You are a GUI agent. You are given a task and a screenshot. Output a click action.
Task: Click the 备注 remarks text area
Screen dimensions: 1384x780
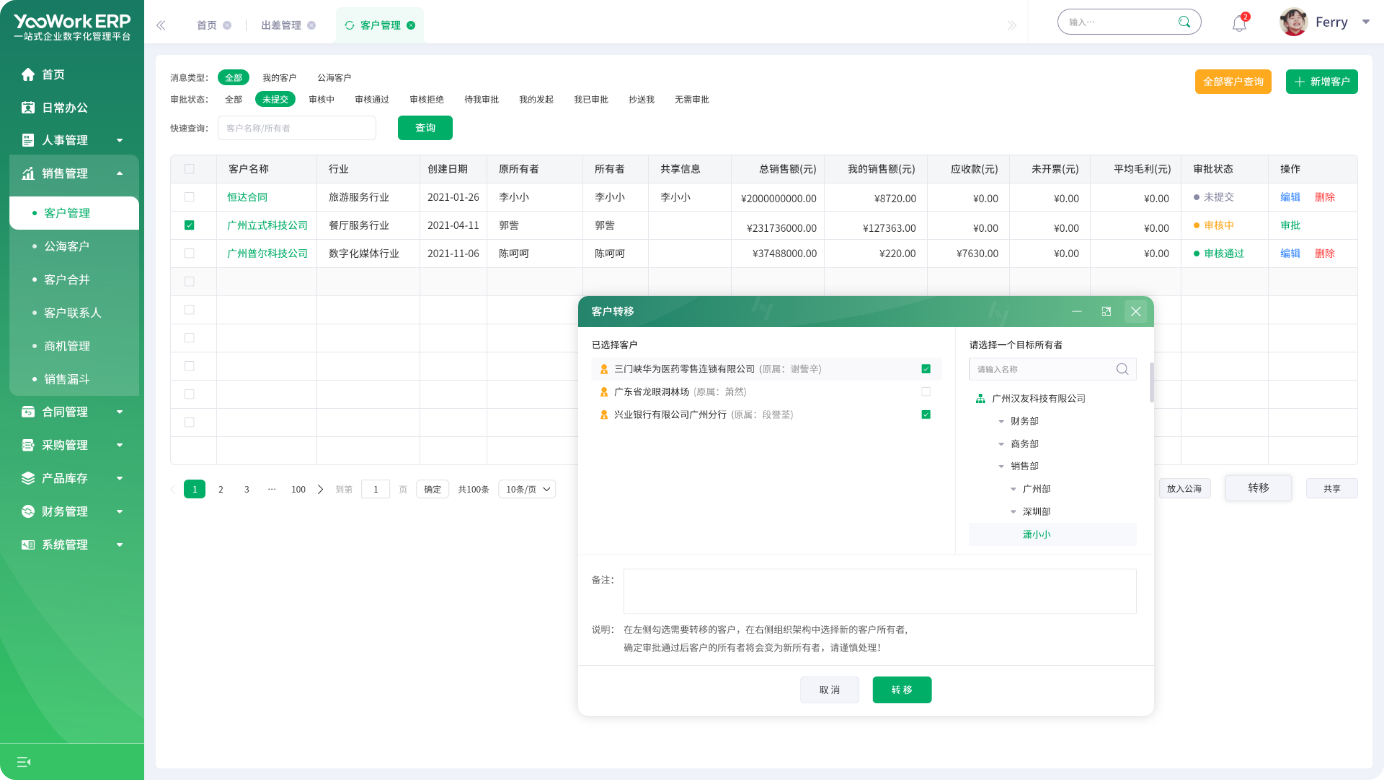coord(879,591)
